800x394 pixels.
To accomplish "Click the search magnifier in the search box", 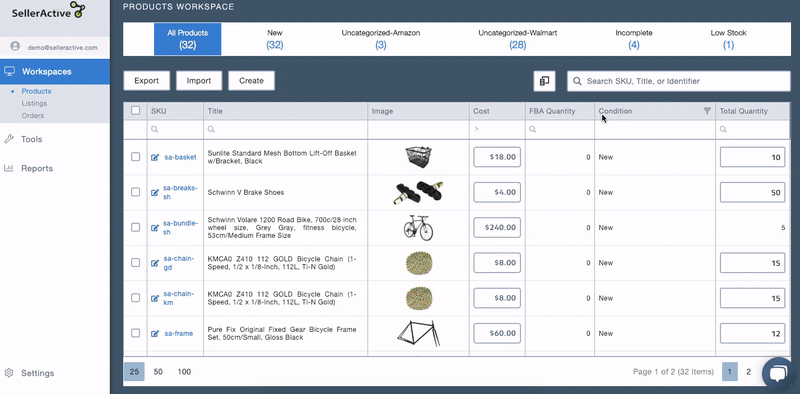I will (577, 81).
